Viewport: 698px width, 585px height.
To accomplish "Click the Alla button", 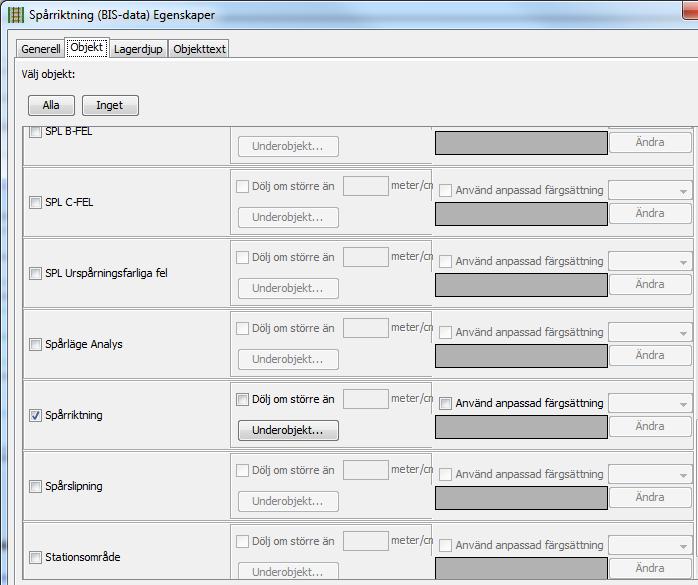I will (51, 106).
